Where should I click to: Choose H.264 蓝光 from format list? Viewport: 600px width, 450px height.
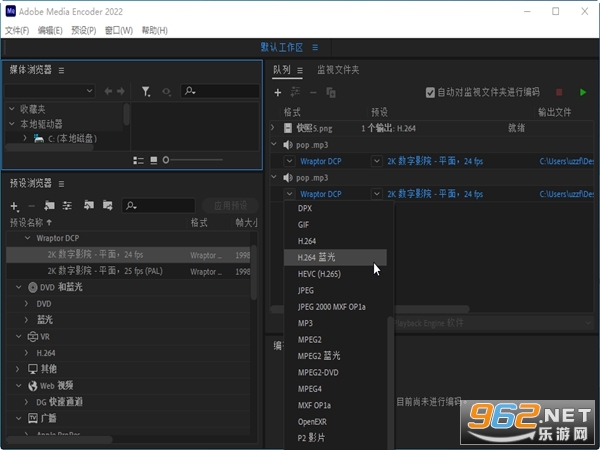pos(335,258)
